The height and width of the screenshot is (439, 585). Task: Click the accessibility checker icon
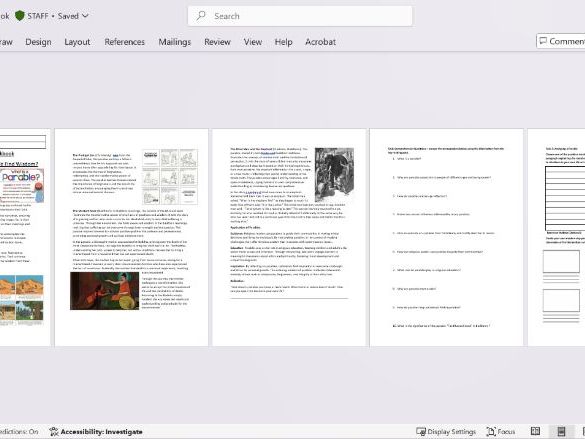54,432
